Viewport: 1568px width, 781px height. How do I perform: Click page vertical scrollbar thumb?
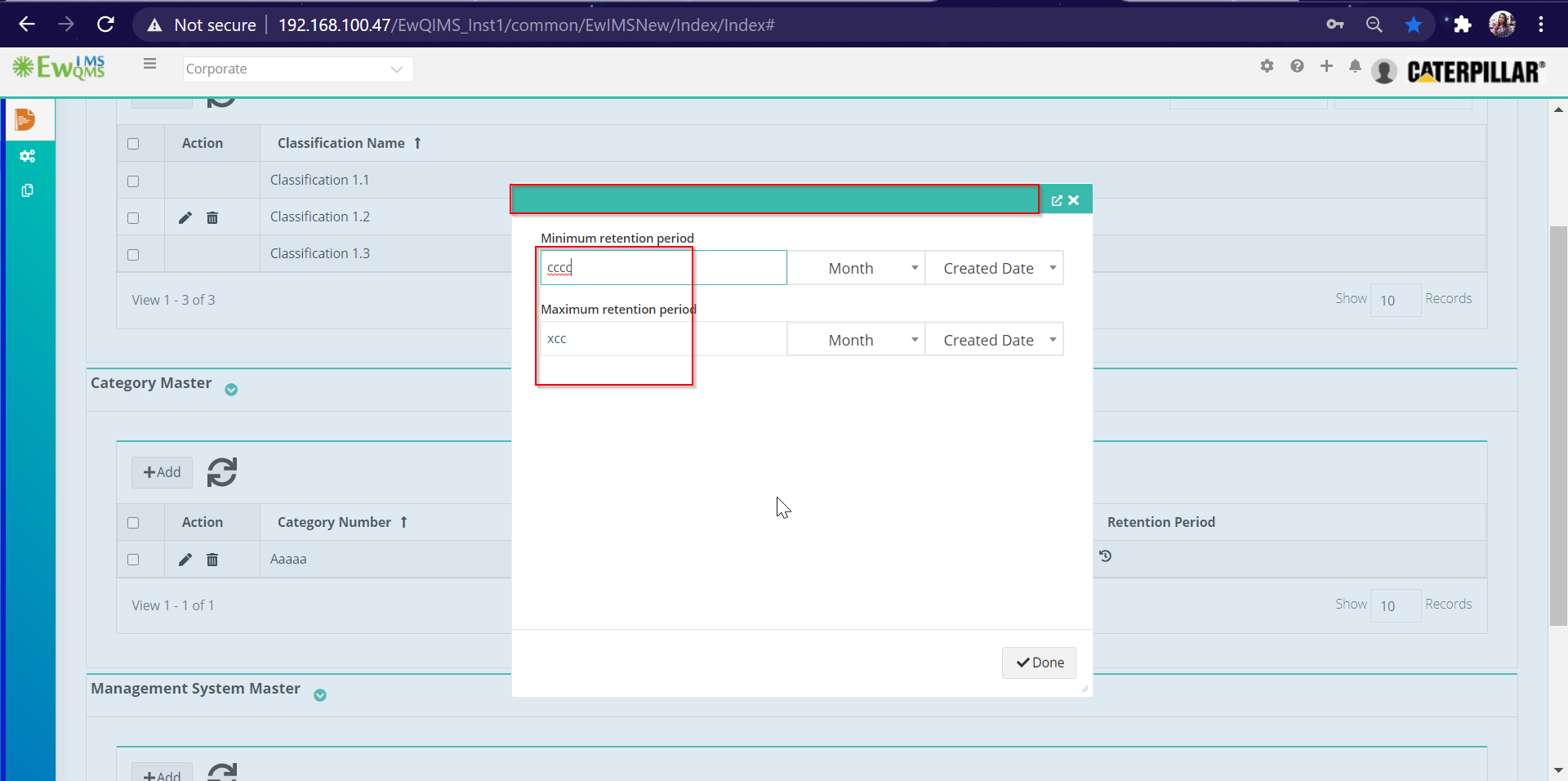[1558, 425]
